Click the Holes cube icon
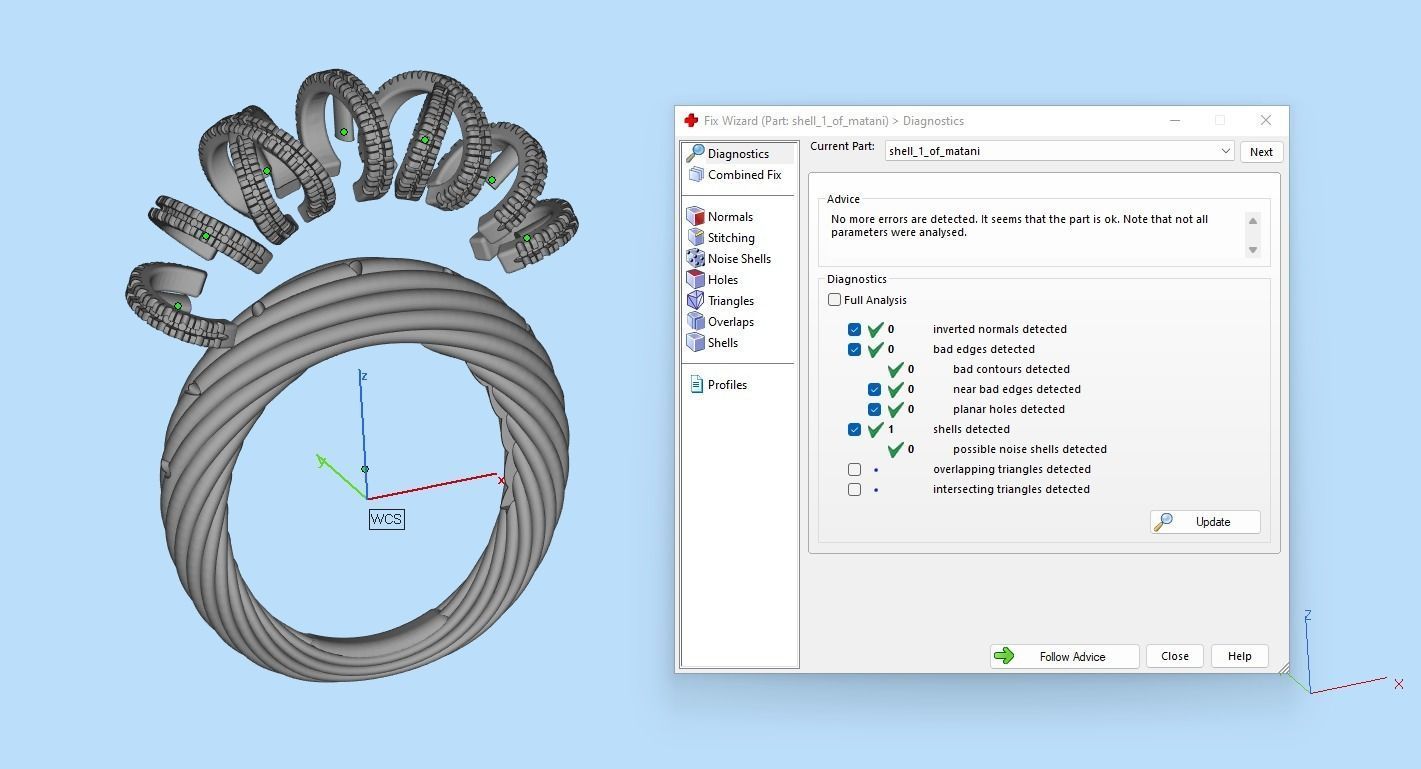Image resolution: width=1421 pixels, height=769 pixels. click(x=695, y=279)
